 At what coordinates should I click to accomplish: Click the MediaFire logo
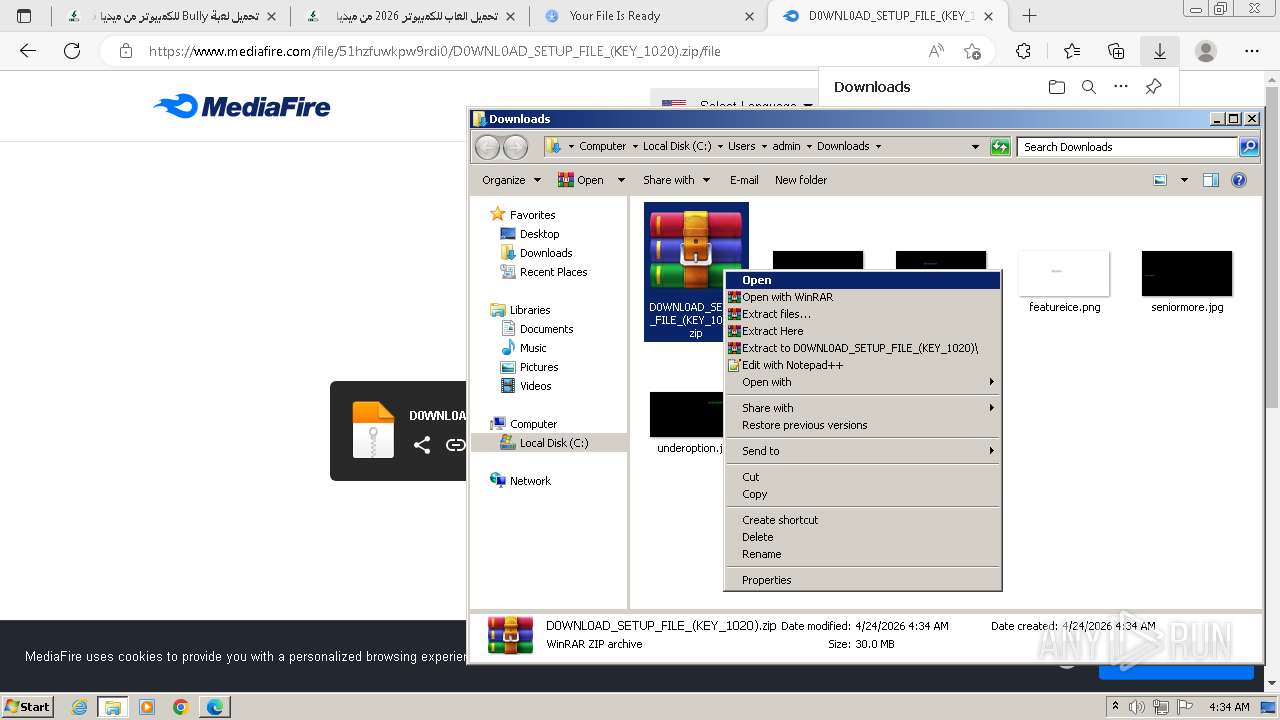[x=242, y=106]
